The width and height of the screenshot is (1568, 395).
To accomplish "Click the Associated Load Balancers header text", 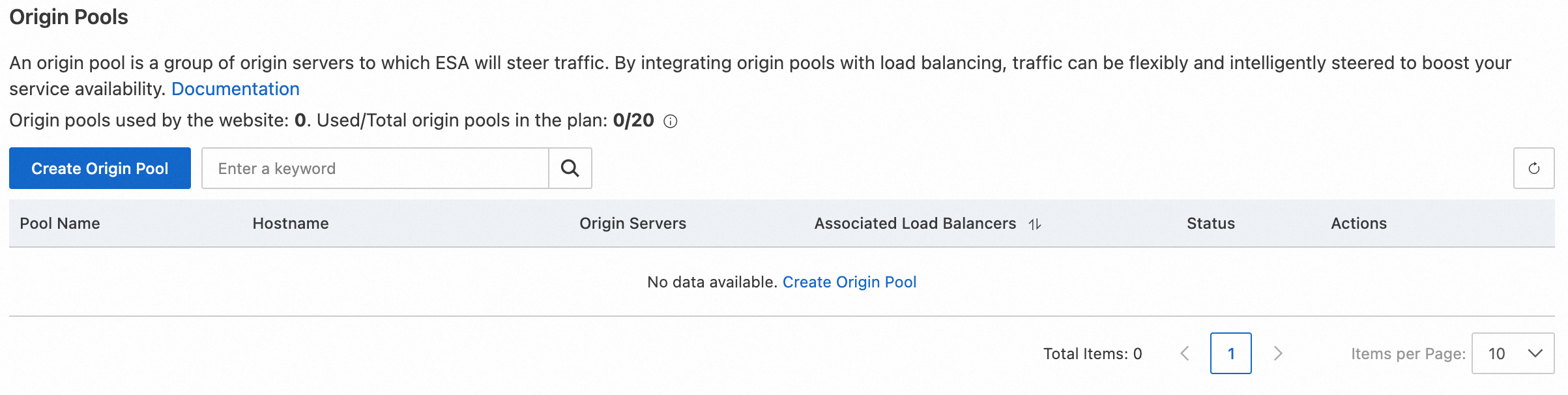I will point(915,224).
